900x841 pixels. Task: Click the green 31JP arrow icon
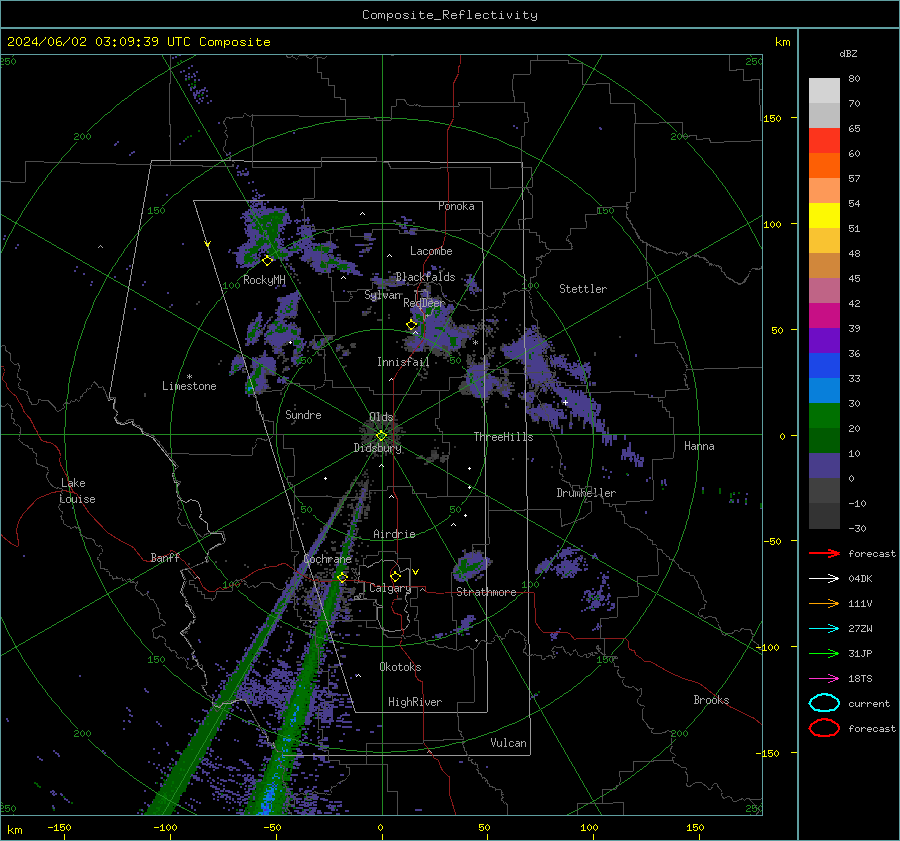[x=824, y=653]
